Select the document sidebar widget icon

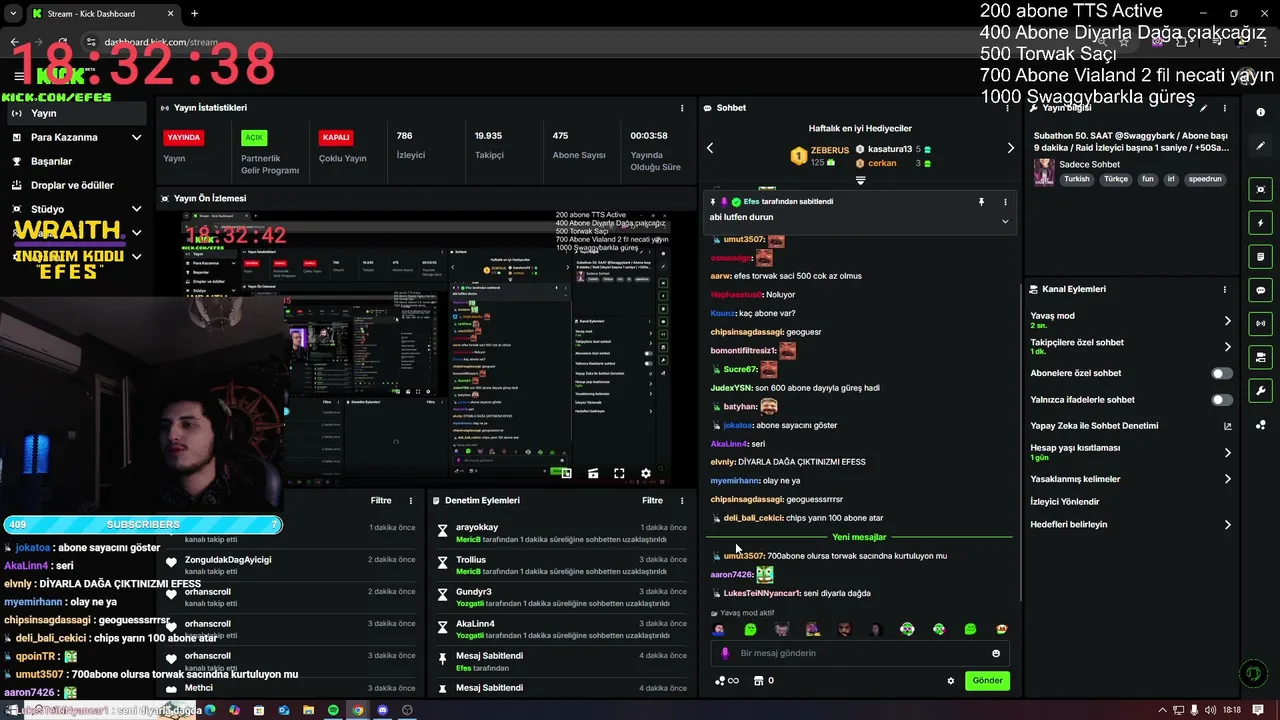click(x=1261, y=256)
